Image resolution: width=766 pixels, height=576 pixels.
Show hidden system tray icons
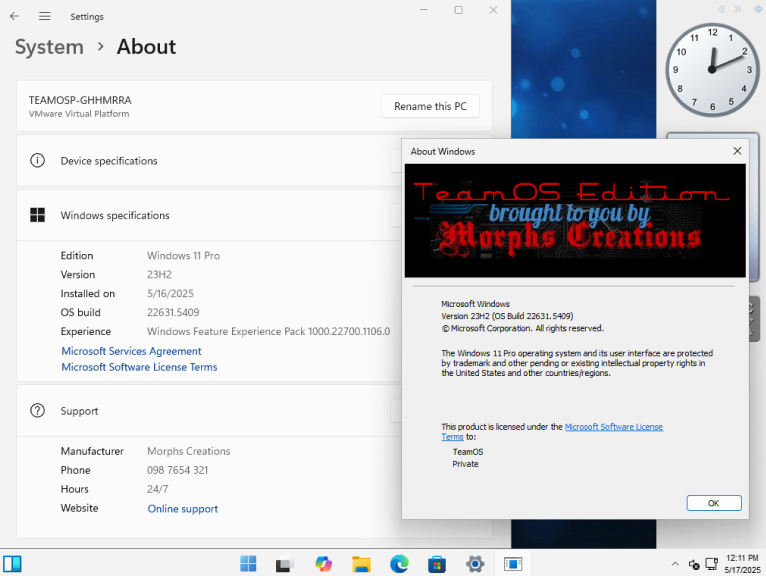pyautogui.click(x=675, y=564)
